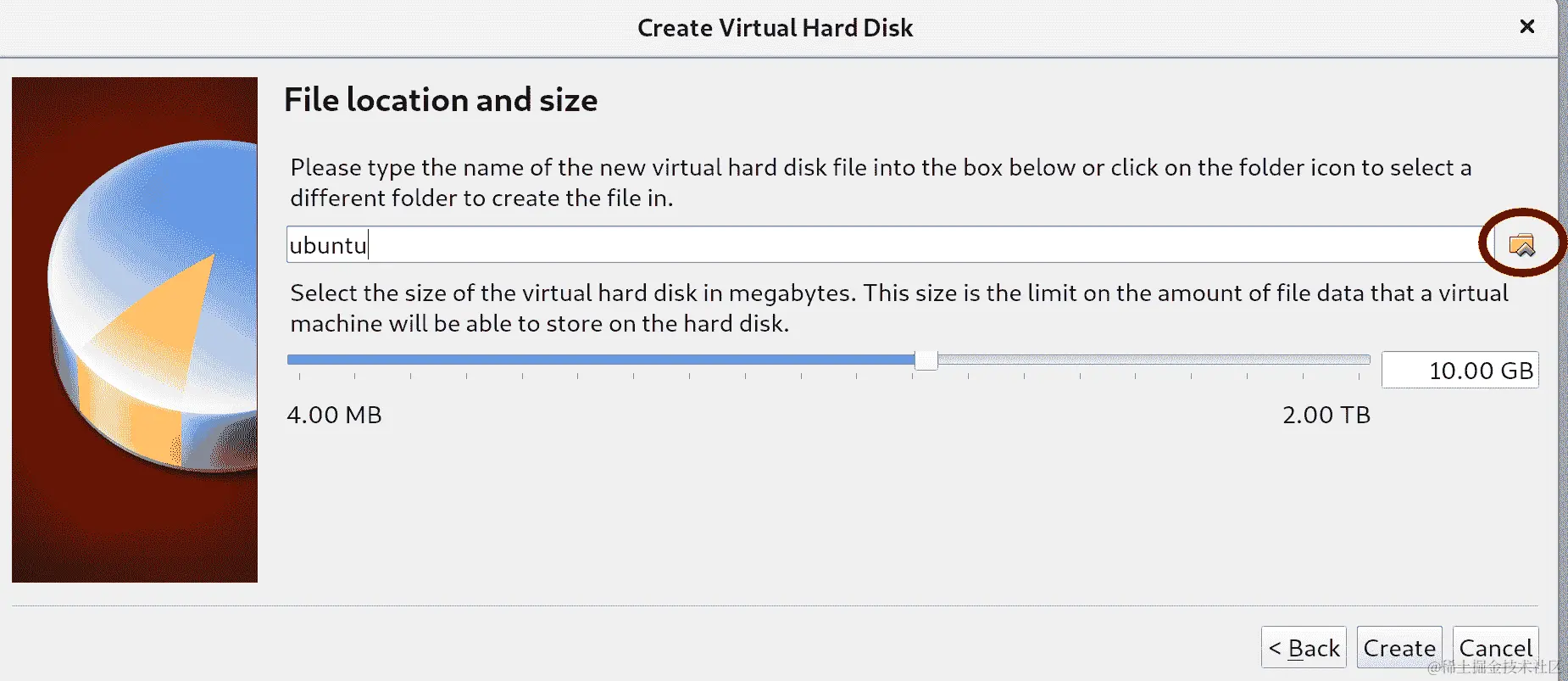Screen dimensions: 1568x681
Task: Click the disk size description paragraph
Action: (x=899, y=308)
